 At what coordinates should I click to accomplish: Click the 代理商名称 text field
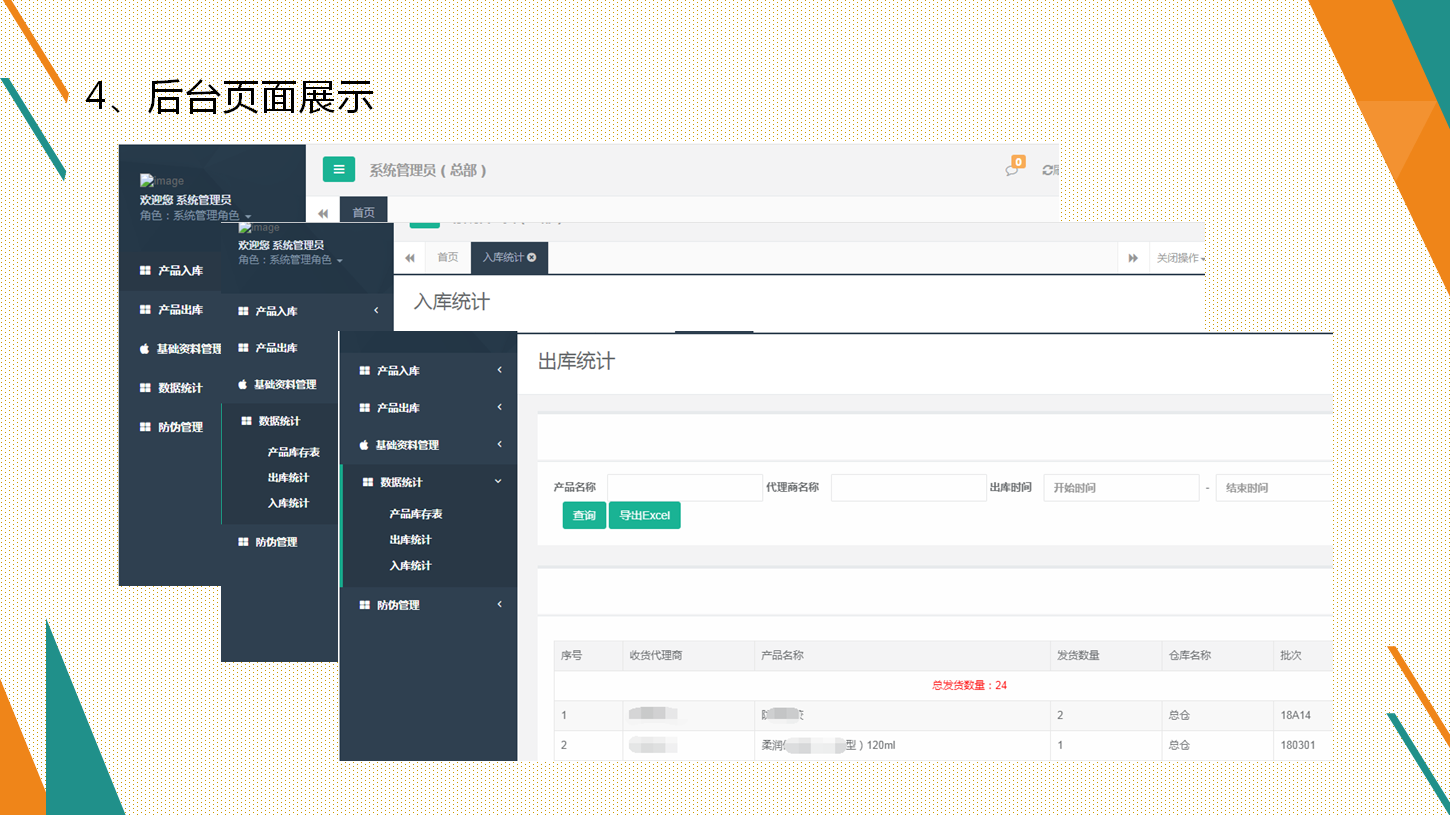(908, 488)
